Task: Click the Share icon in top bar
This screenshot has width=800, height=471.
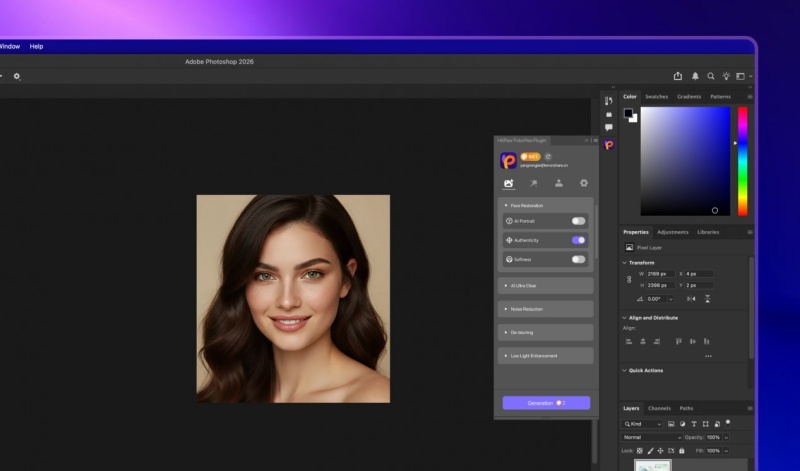Action: [678, 76]
